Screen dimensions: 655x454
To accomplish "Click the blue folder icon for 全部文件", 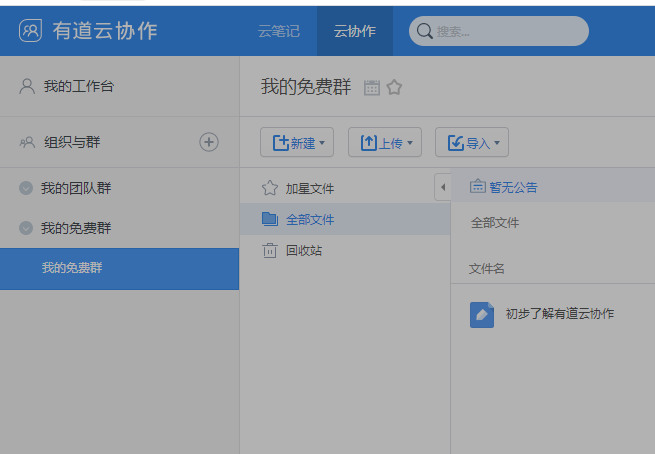I will [x=270, y=219].
